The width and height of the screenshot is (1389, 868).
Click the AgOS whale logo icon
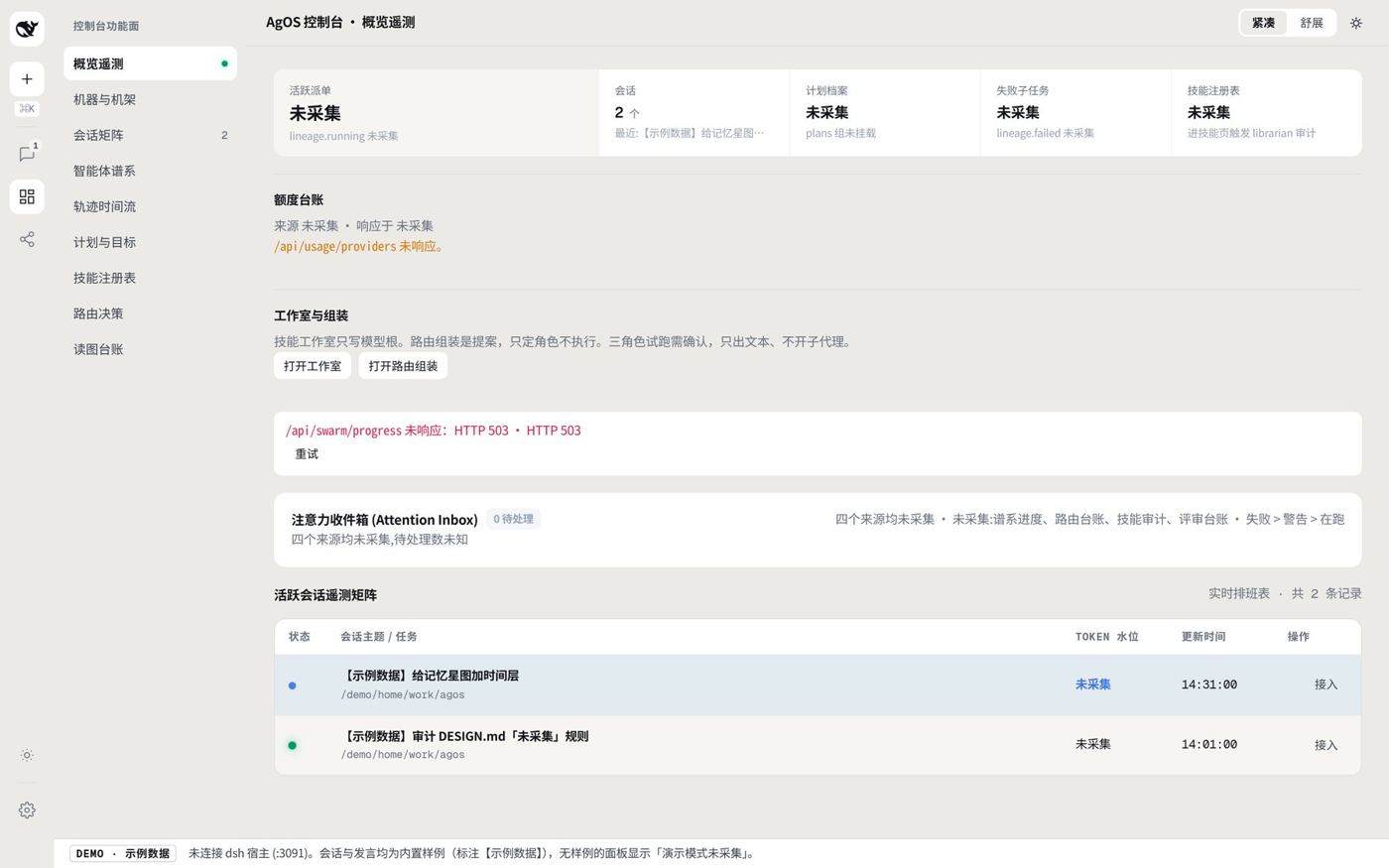27,29
